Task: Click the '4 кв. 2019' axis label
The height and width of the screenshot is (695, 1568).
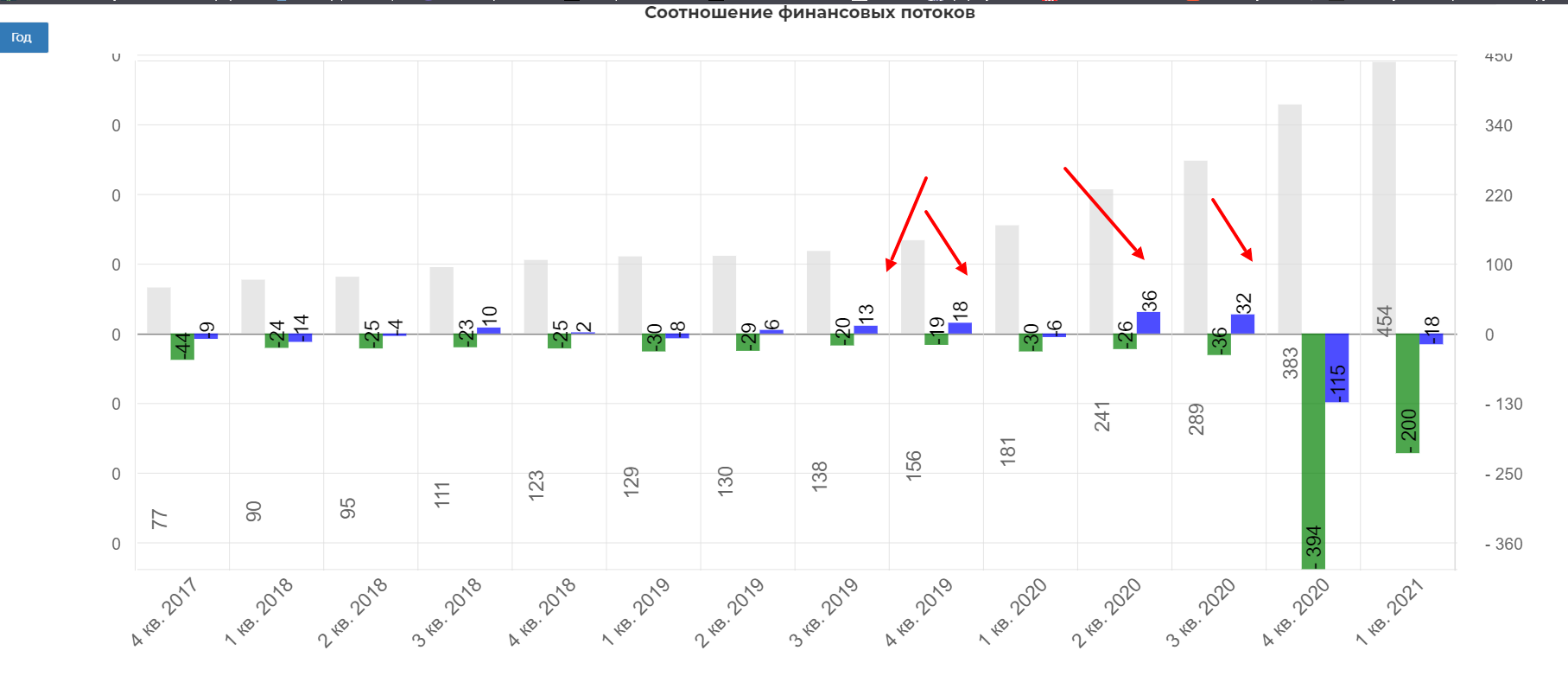Action: tap(917, 612)
